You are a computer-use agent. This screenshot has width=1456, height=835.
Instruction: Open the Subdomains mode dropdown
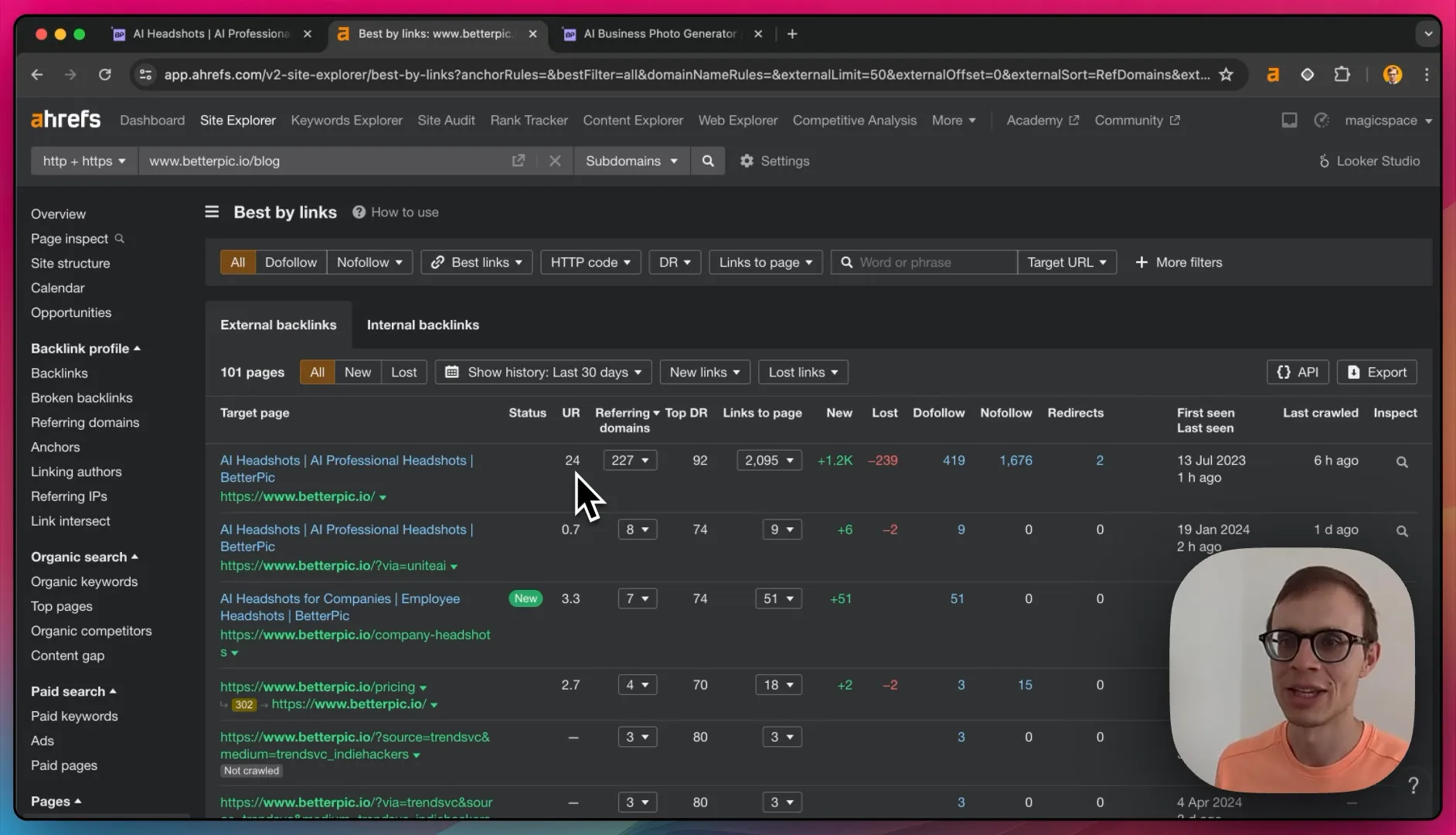pos(631,161)
